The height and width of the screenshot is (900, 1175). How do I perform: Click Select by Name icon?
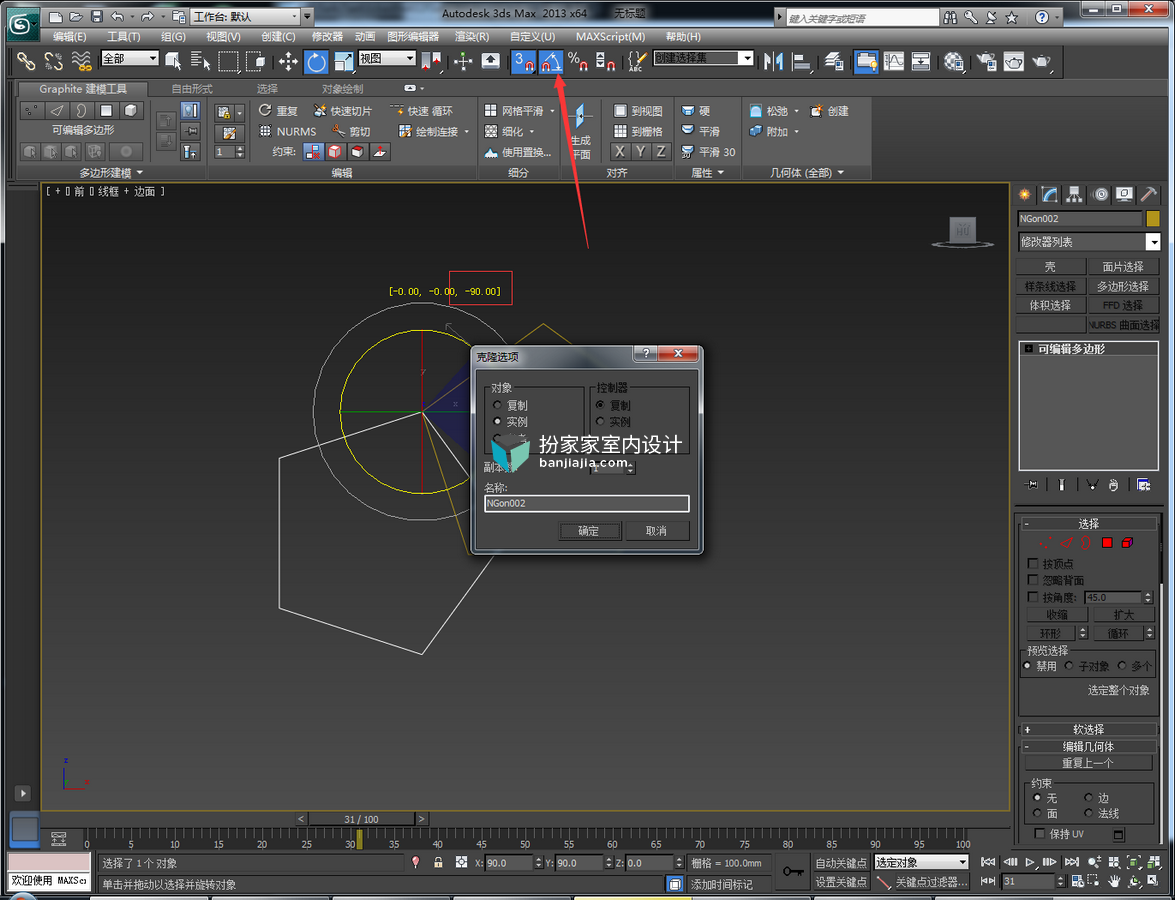pos(200,61)
